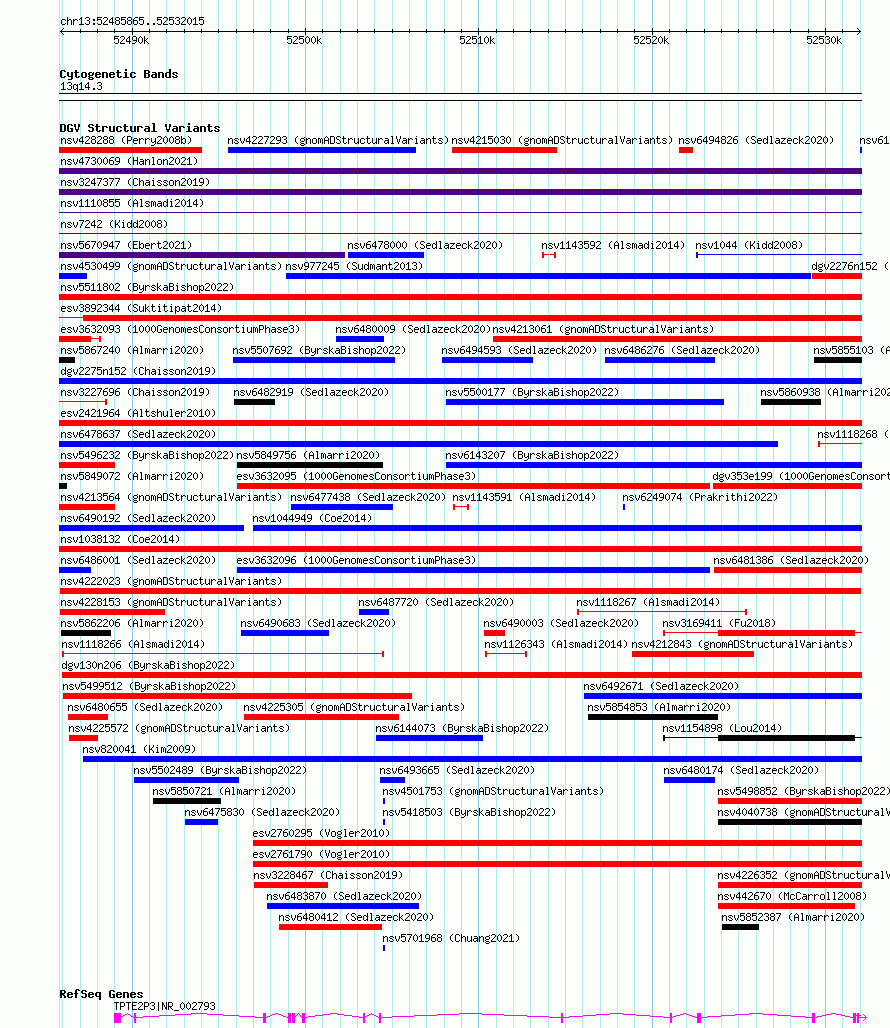Click nsv5849756 (Almarri2020) label

[308, 455]
